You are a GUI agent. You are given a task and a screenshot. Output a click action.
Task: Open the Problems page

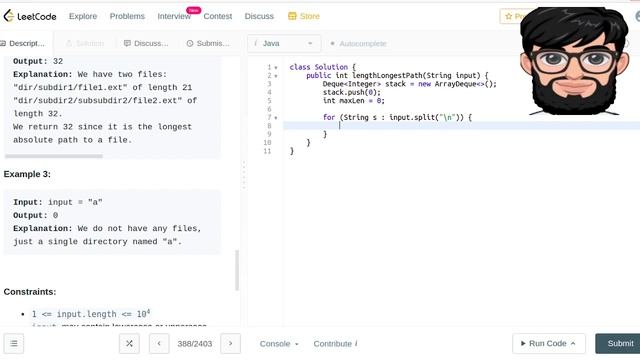[x=127, y=16]
